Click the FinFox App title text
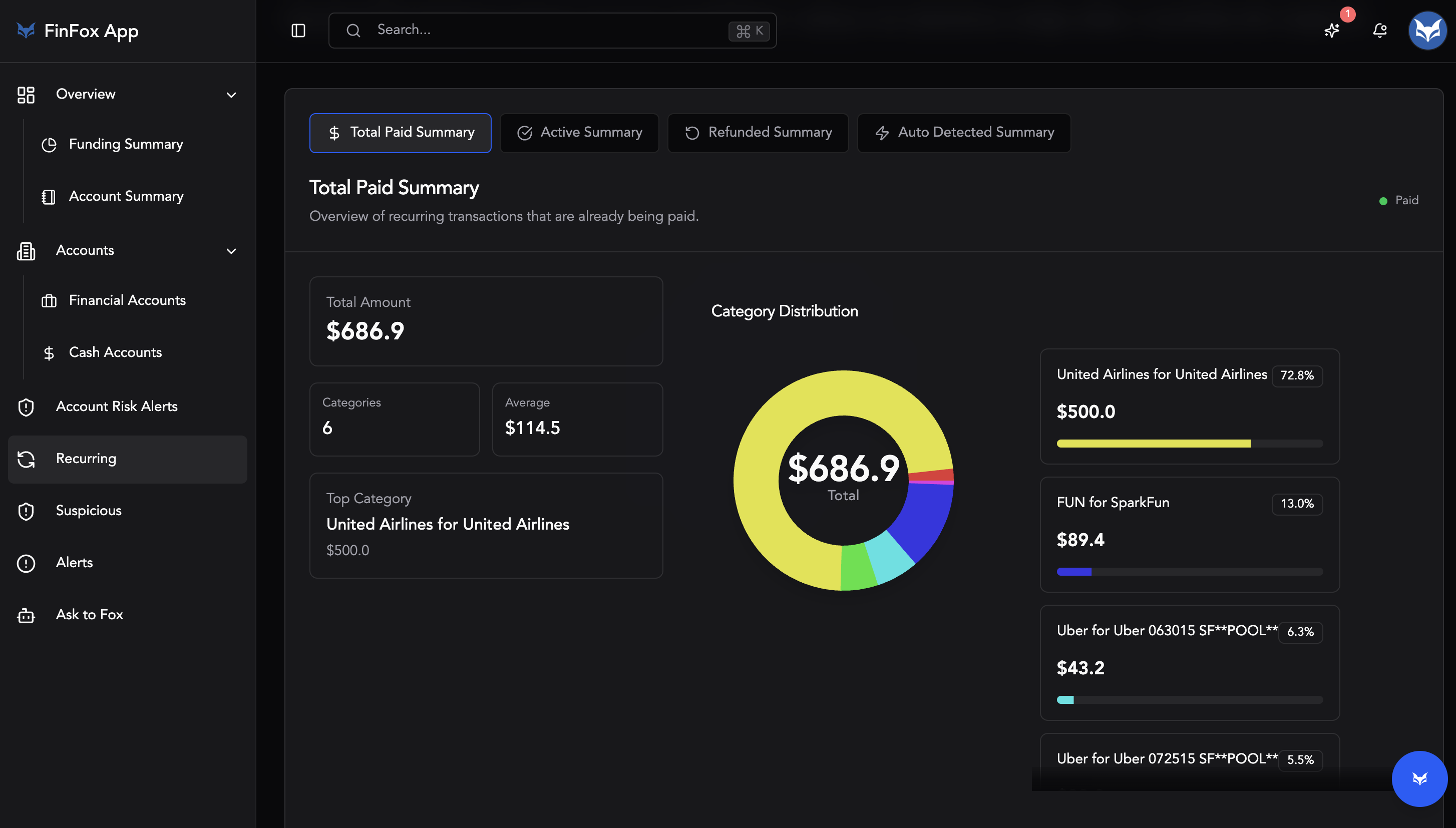1456x828 pixels. pos(91,31)
